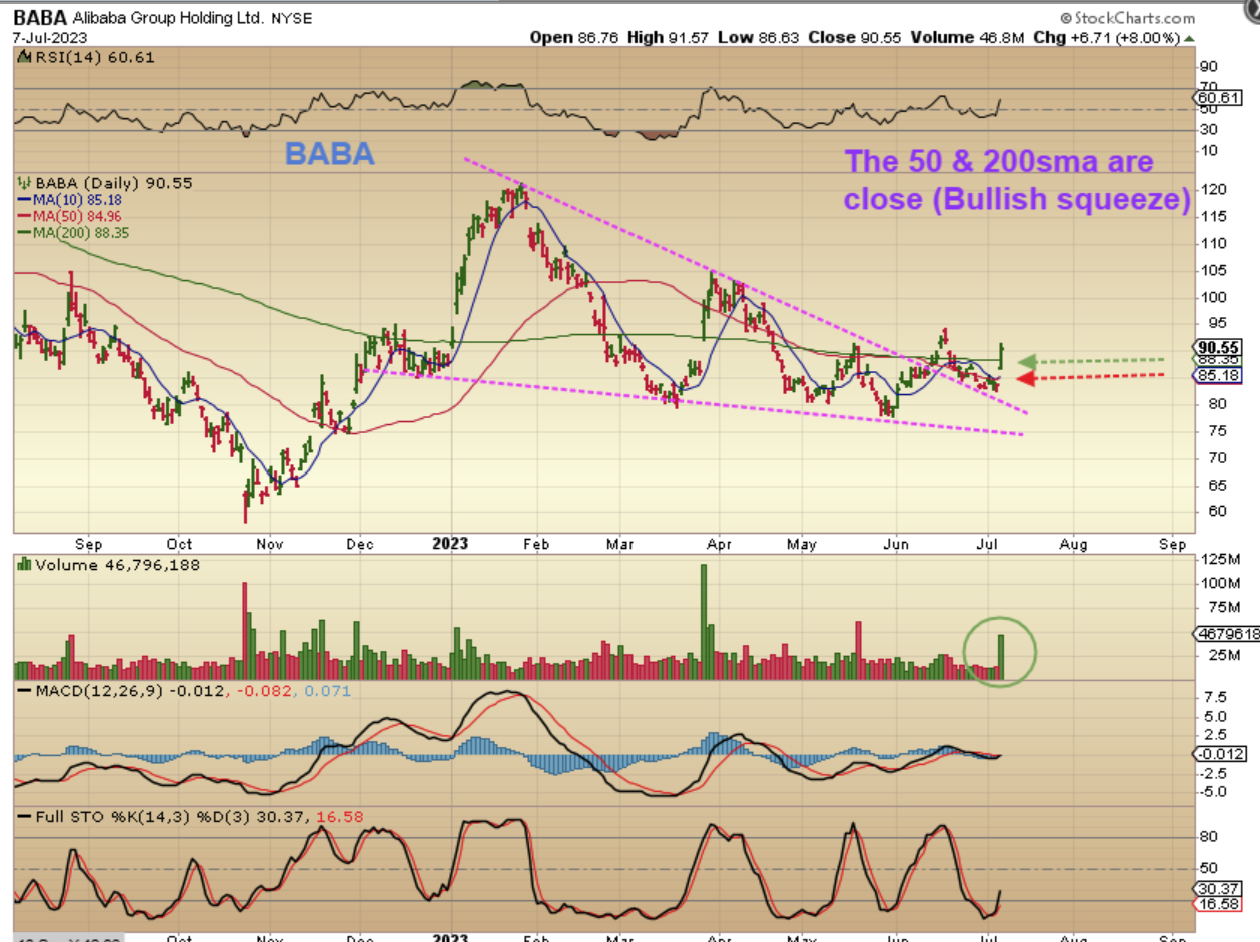Click the tallest green volume bar near April
The image size is (1260, 942).
coord(704,622)
